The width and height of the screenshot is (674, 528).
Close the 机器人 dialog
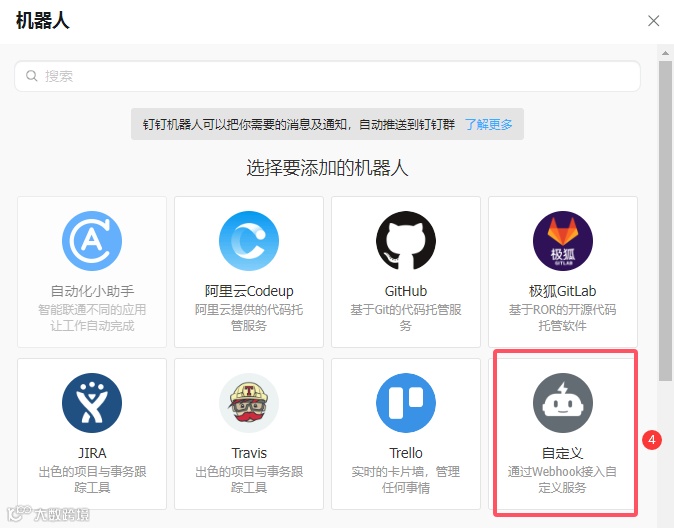pyautogui.click(x=653, y=21)
